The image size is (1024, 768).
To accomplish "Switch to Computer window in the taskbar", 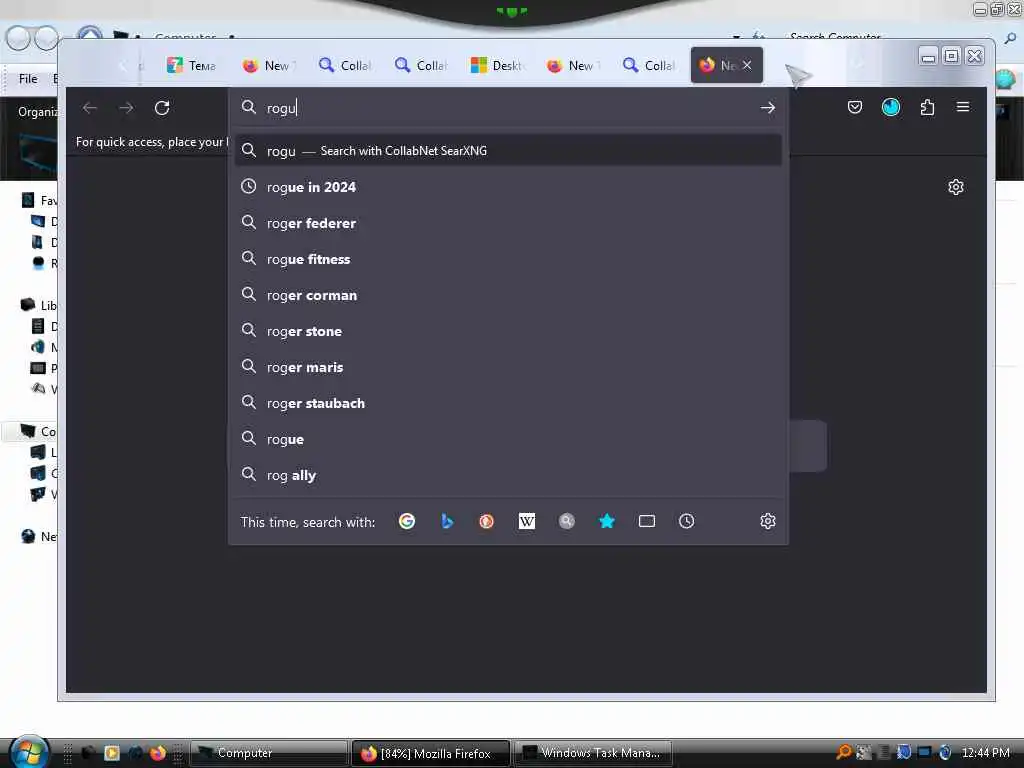I will 269,753.
